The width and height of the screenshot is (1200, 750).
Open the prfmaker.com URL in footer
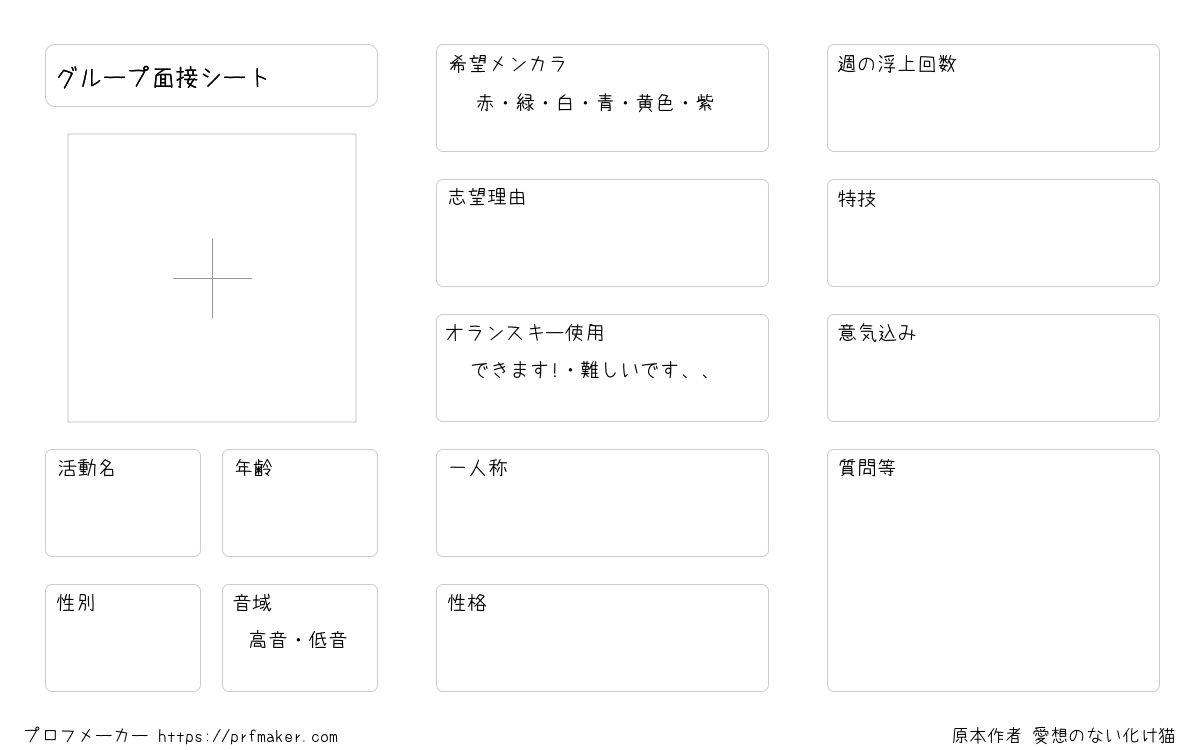pos(248,737)
